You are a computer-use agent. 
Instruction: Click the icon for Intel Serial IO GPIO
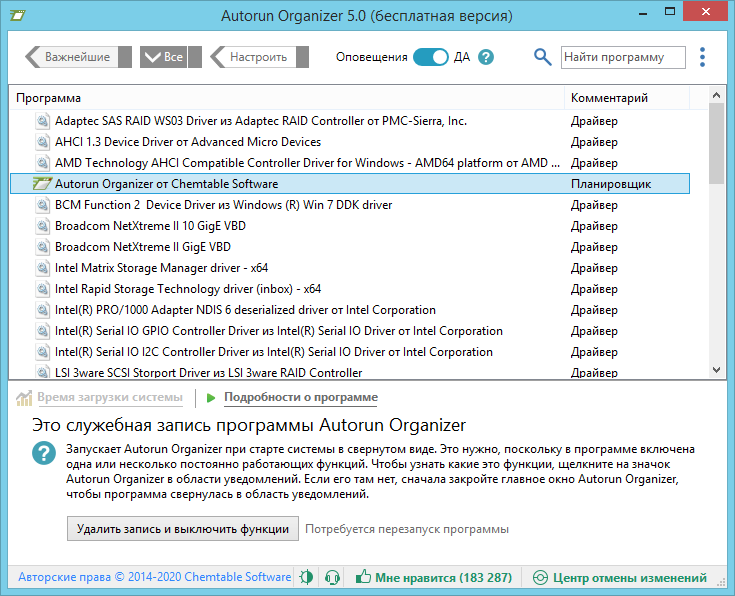coord(43,331)
